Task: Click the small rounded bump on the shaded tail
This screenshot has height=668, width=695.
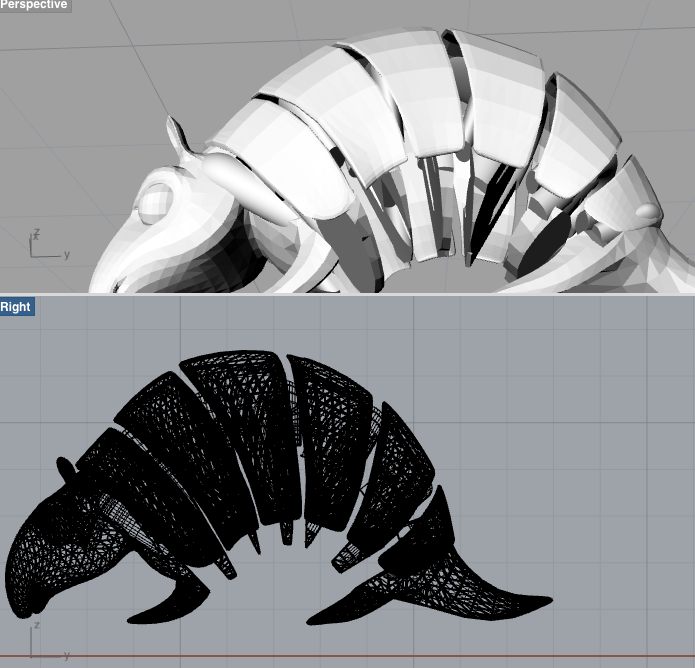Action: click(x=648, y=211)
